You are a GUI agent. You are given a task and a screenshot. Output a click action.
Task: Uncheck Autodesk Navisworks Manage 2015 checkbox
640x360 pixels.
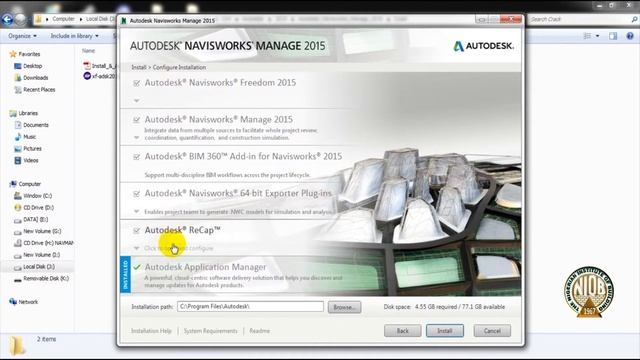[x=136, y=120]
